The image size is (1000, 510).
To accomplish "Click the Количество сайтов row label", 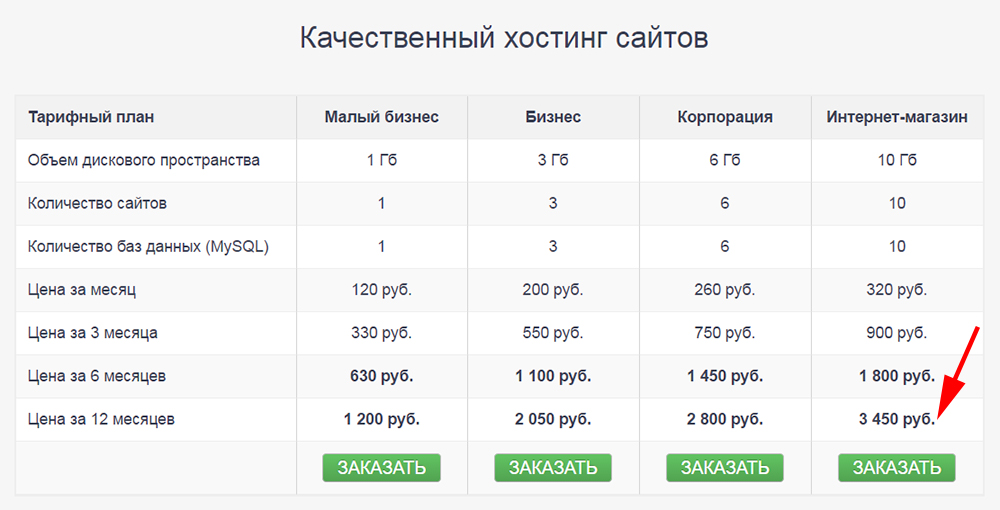I will pyautogui.click(x=97, y=203).
